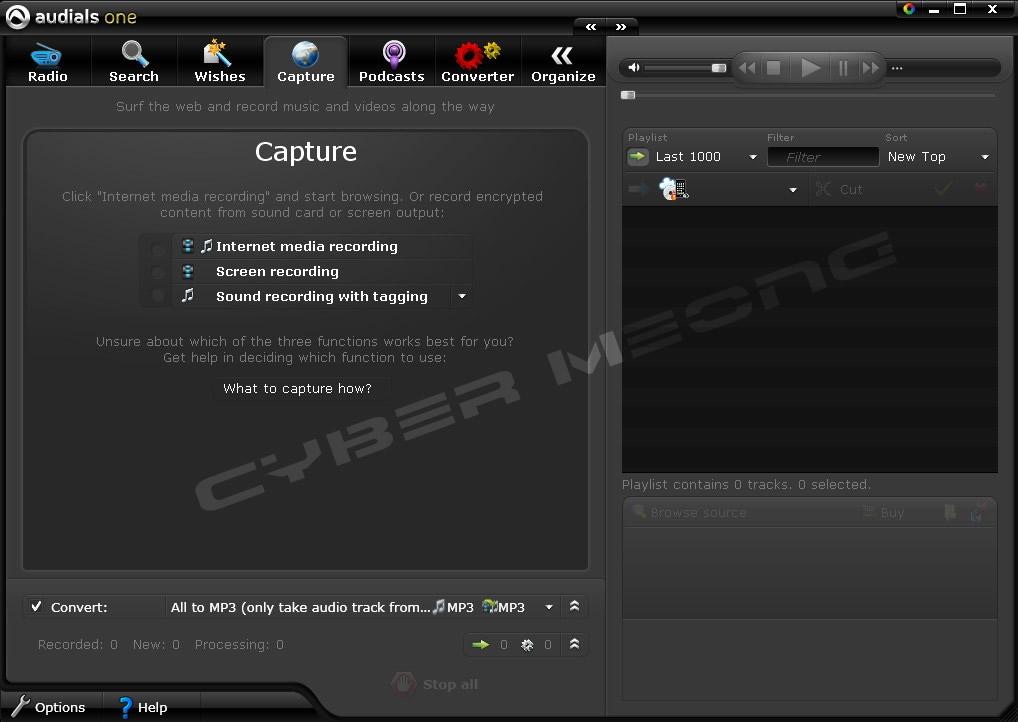Expand the device export dropdown arrow
This screenshot has width=1018, height=722.
point(793,190)
